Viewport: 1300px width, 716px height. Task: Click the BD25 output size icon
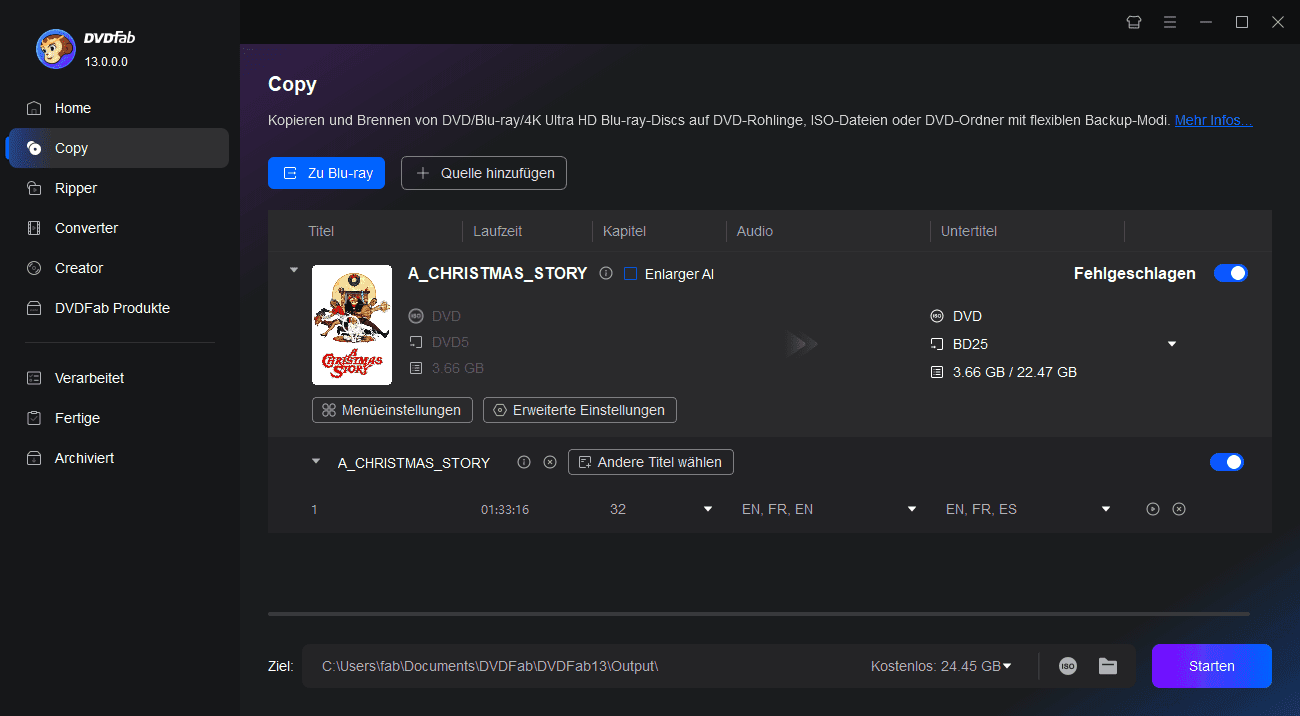[937, 344]
